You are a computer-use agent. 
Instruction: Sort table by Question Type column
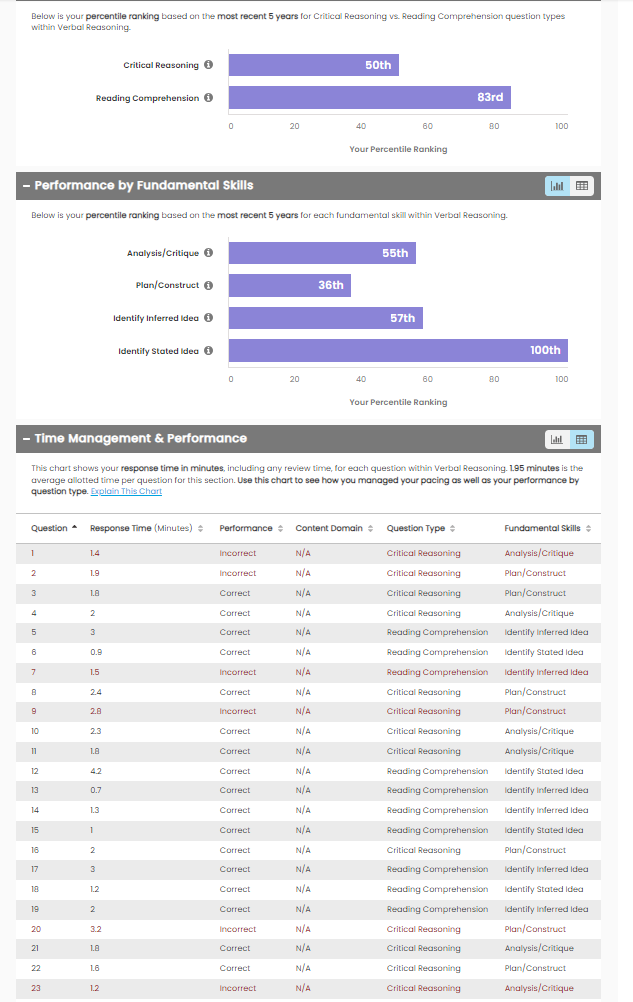(x=420, y=528)
